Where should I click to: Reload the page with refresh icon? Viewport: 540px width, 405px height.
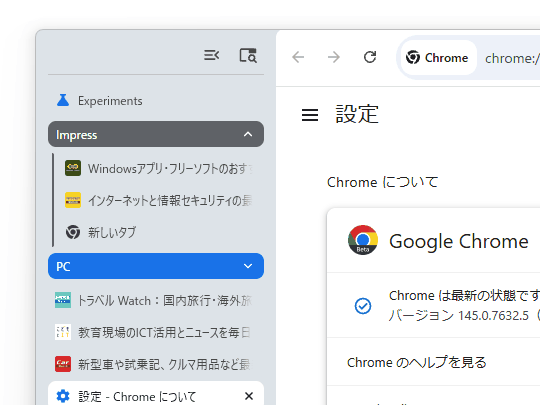pyautogui.click(x=370, y=57)
